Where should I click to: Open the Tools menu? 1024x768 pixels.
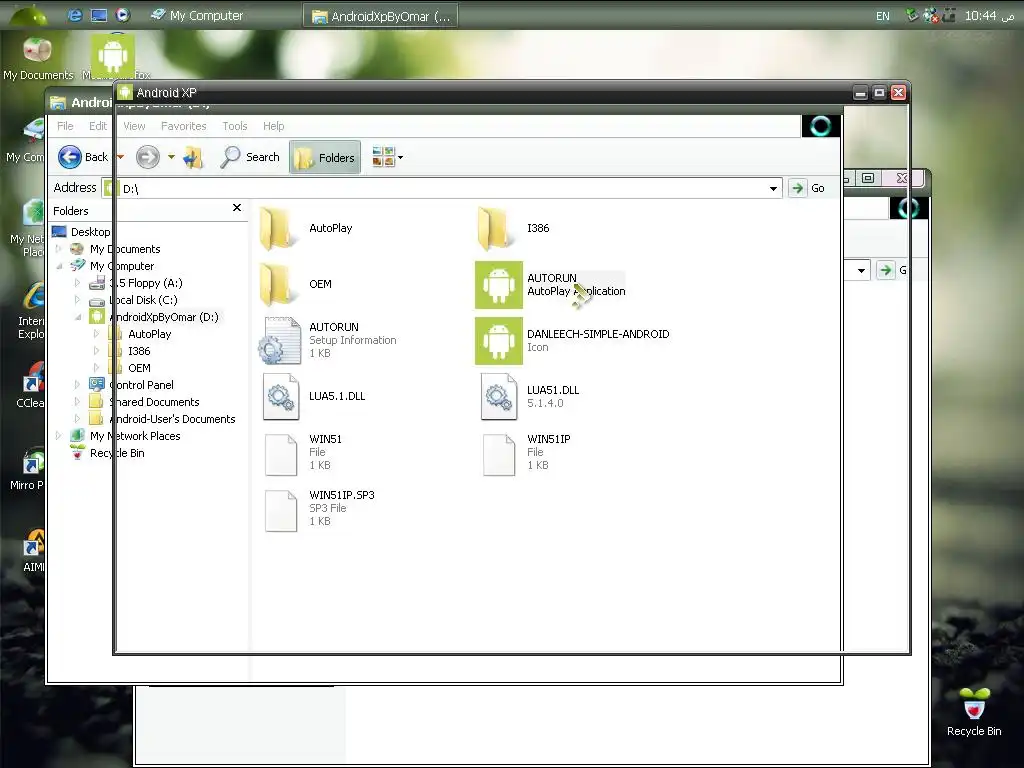(234, 126)
